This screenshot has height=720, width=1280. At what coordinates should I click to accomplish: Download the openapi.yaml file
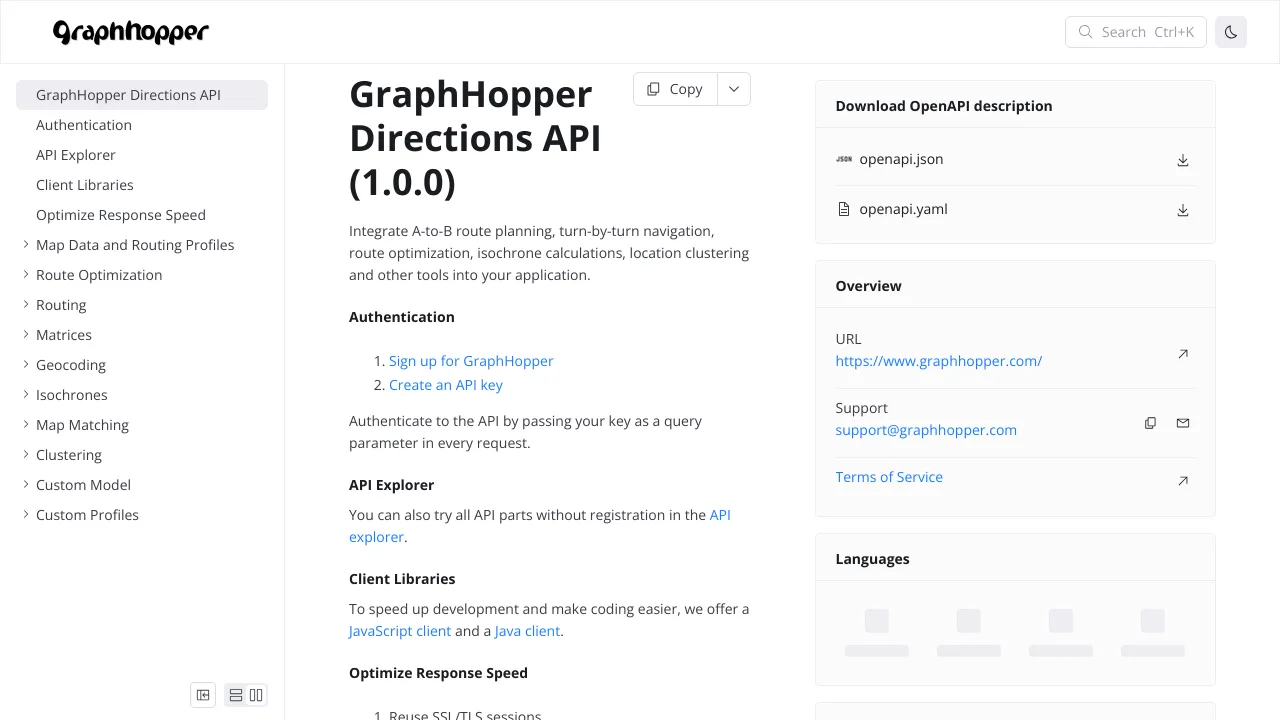click(1183, 210)
